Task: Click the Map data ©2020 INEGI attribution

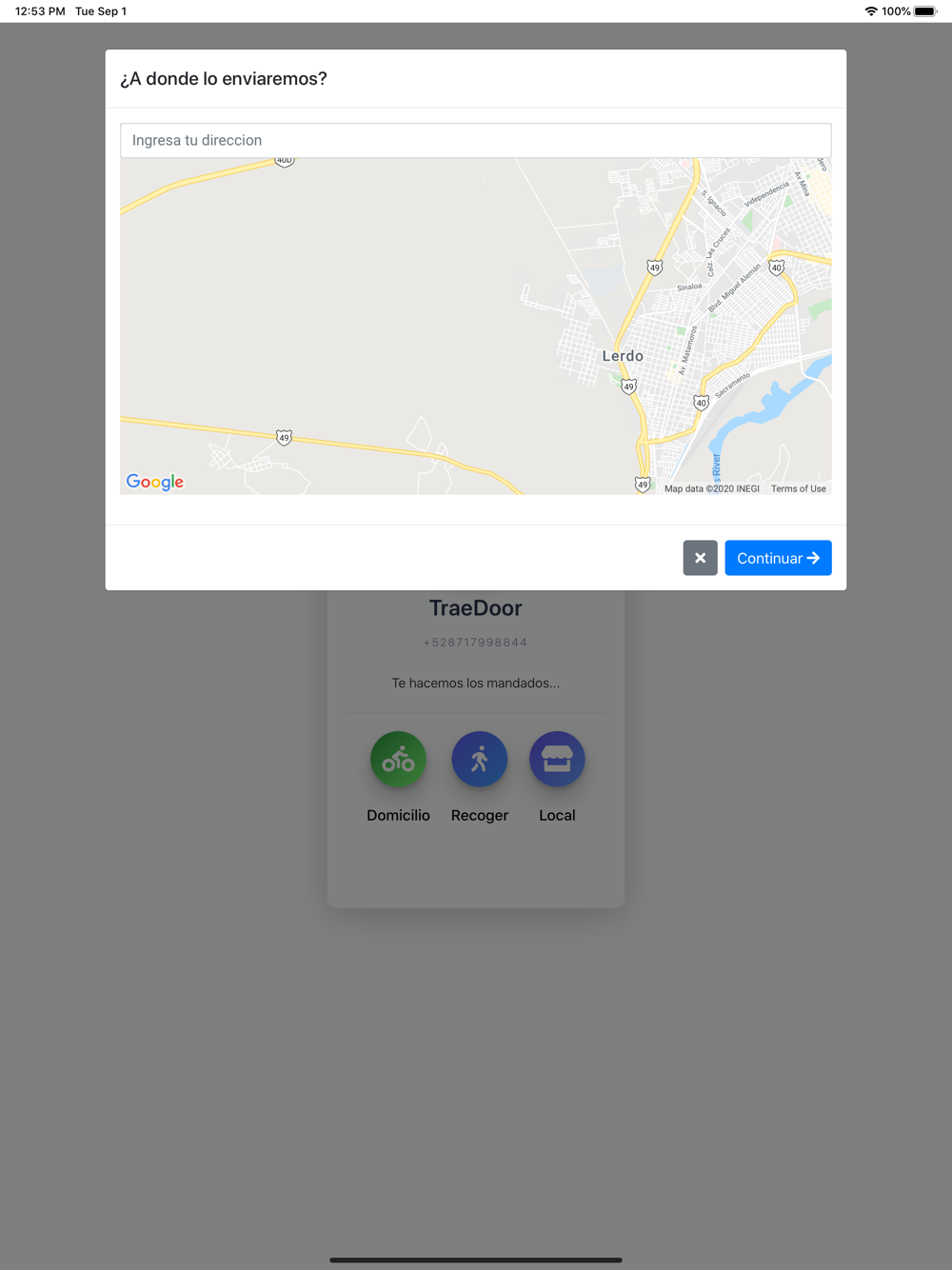Action: pos(712,488)
